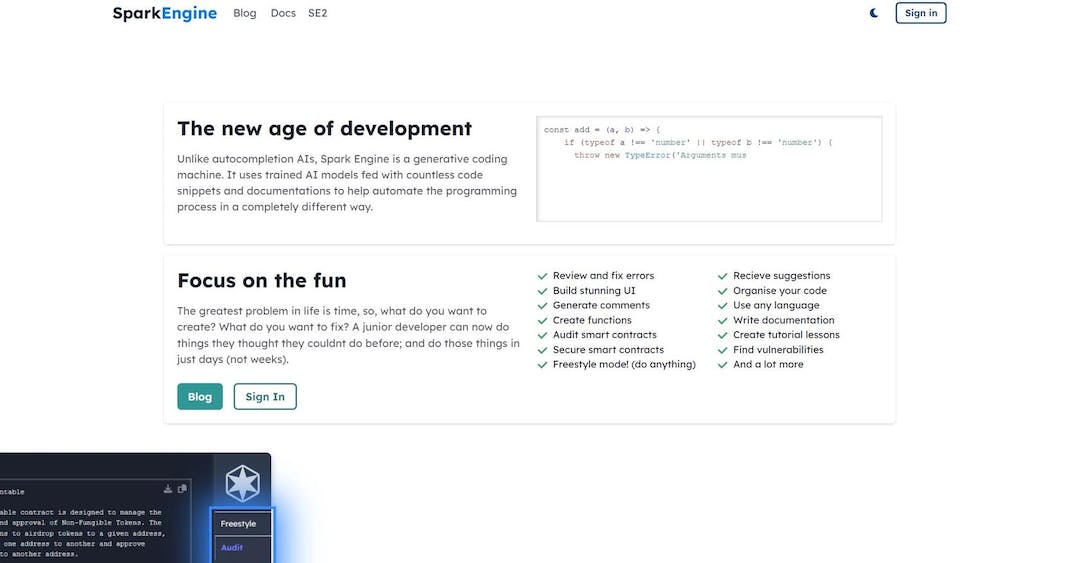This screenshot has width=1080, height=563.
Task: Click the 'const add = (a, b)' code line
Action: [602, 130]
